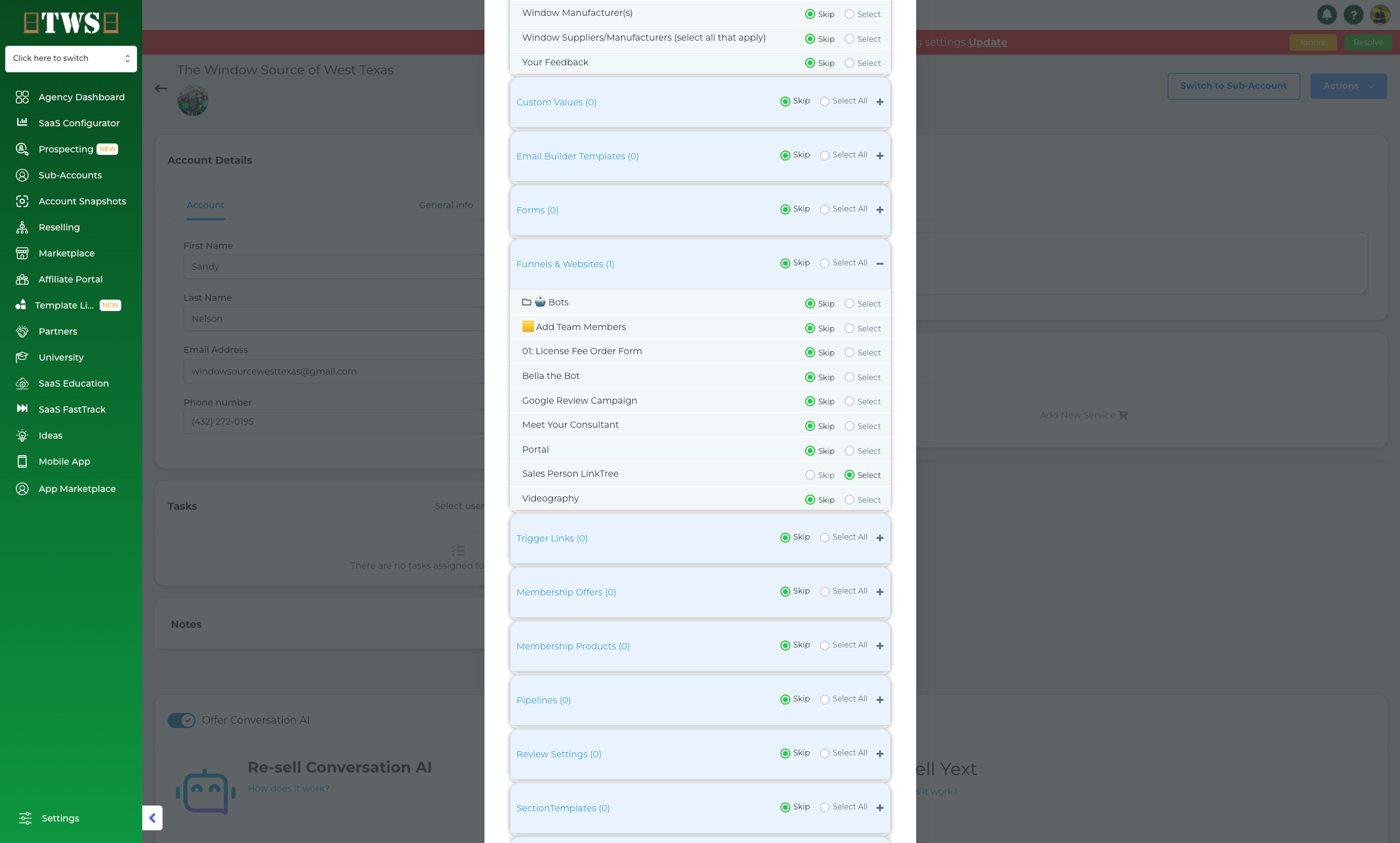
Task: Click the App Marketplace icon
Action: (22, 489)
